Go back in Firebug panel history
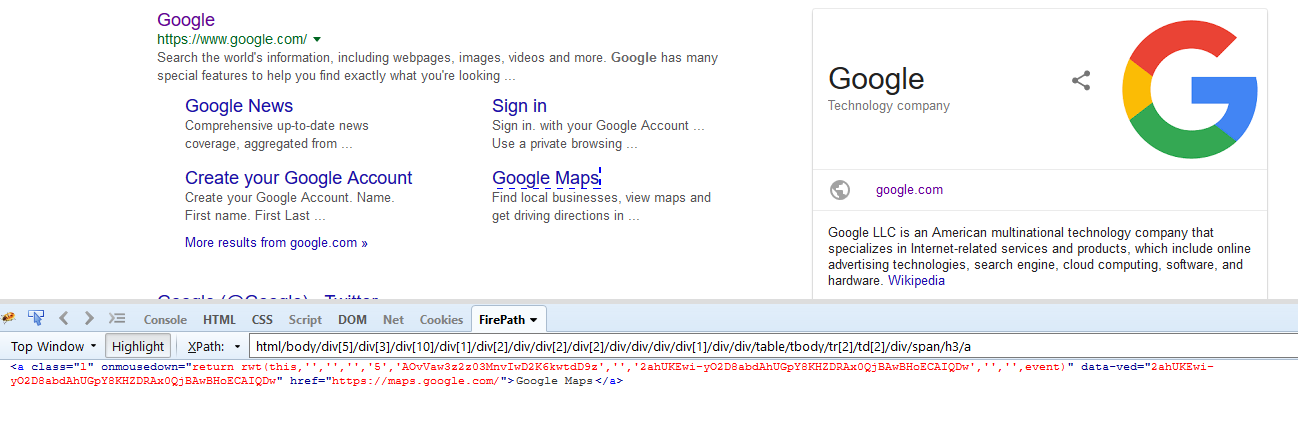This screenshot has width=1298, height=445. (x=64, y=319)
